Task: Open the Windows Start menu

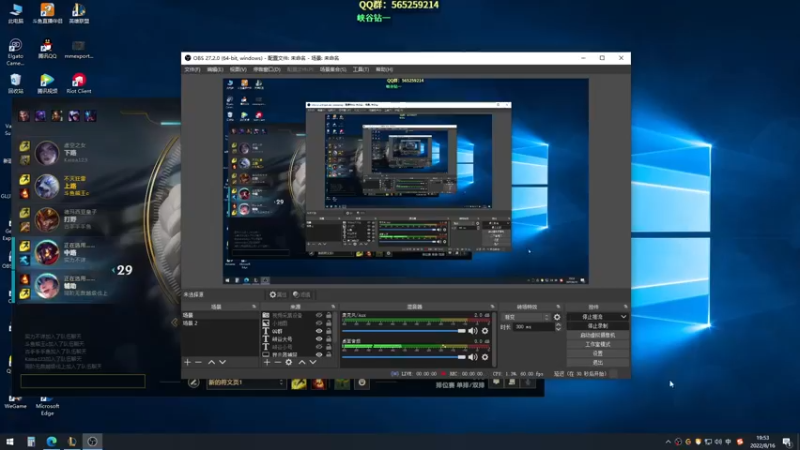Action: point(10,441)
